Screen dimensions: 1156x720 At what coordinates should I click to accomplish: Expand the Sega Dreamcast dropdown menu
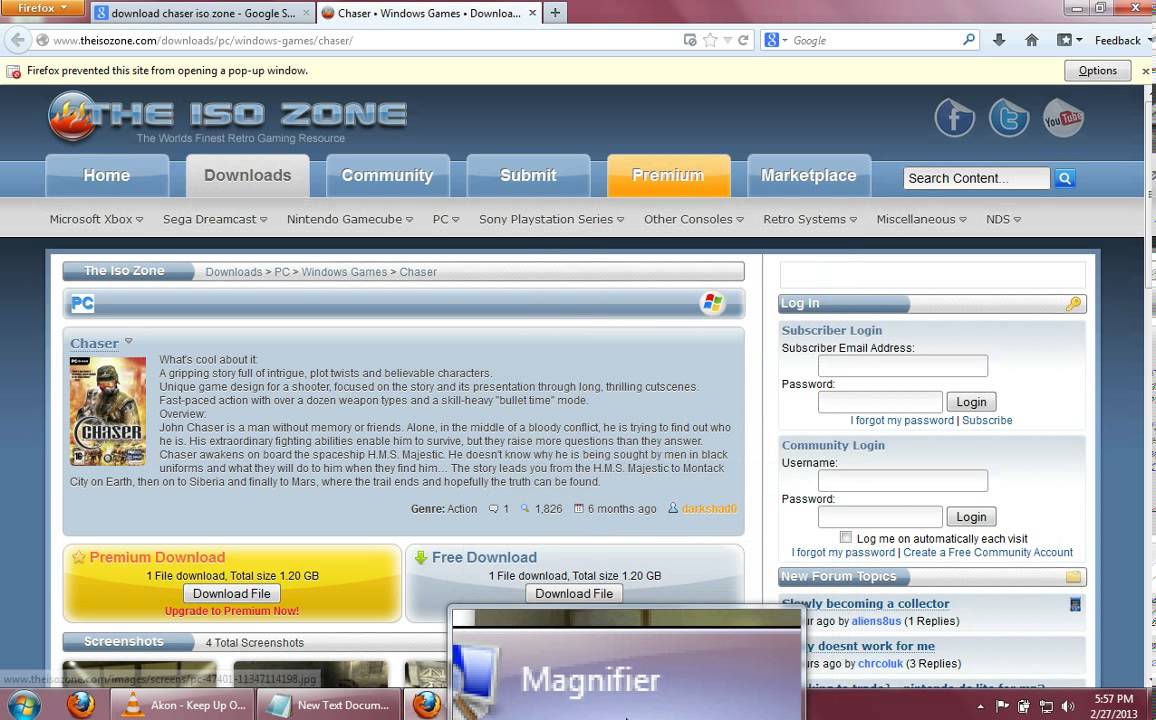(x=215, y=219)
